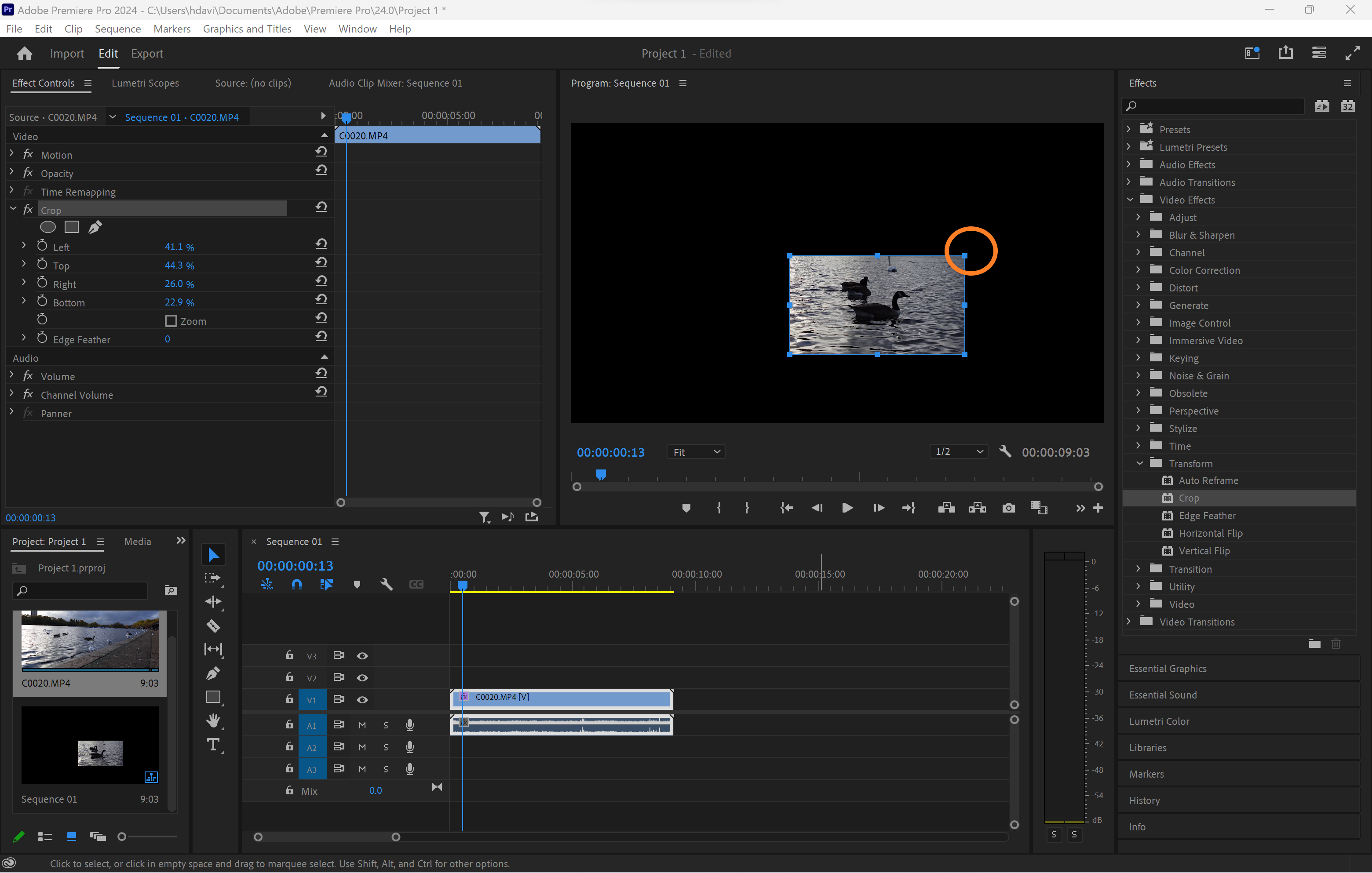Toggle the Crop effect fx switch
This screenshot has width=1372, height=873.
tap(28, 210)
